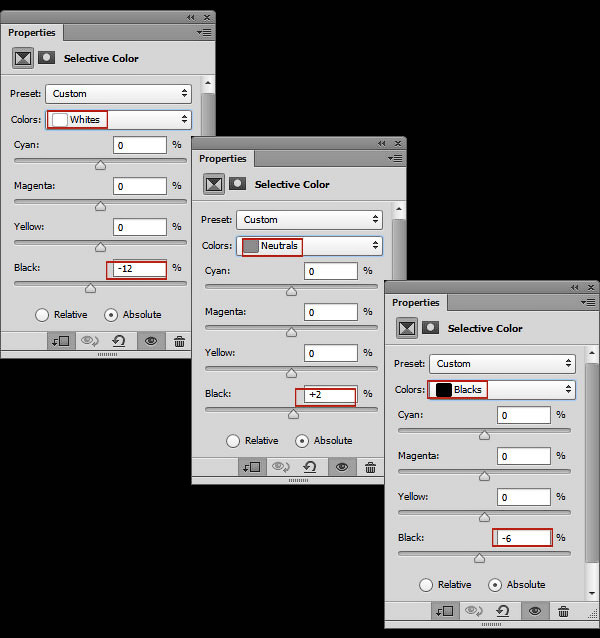
Task: Clip to layer in Whites panel
Action: pyautogui.click(x=61, y=341)
